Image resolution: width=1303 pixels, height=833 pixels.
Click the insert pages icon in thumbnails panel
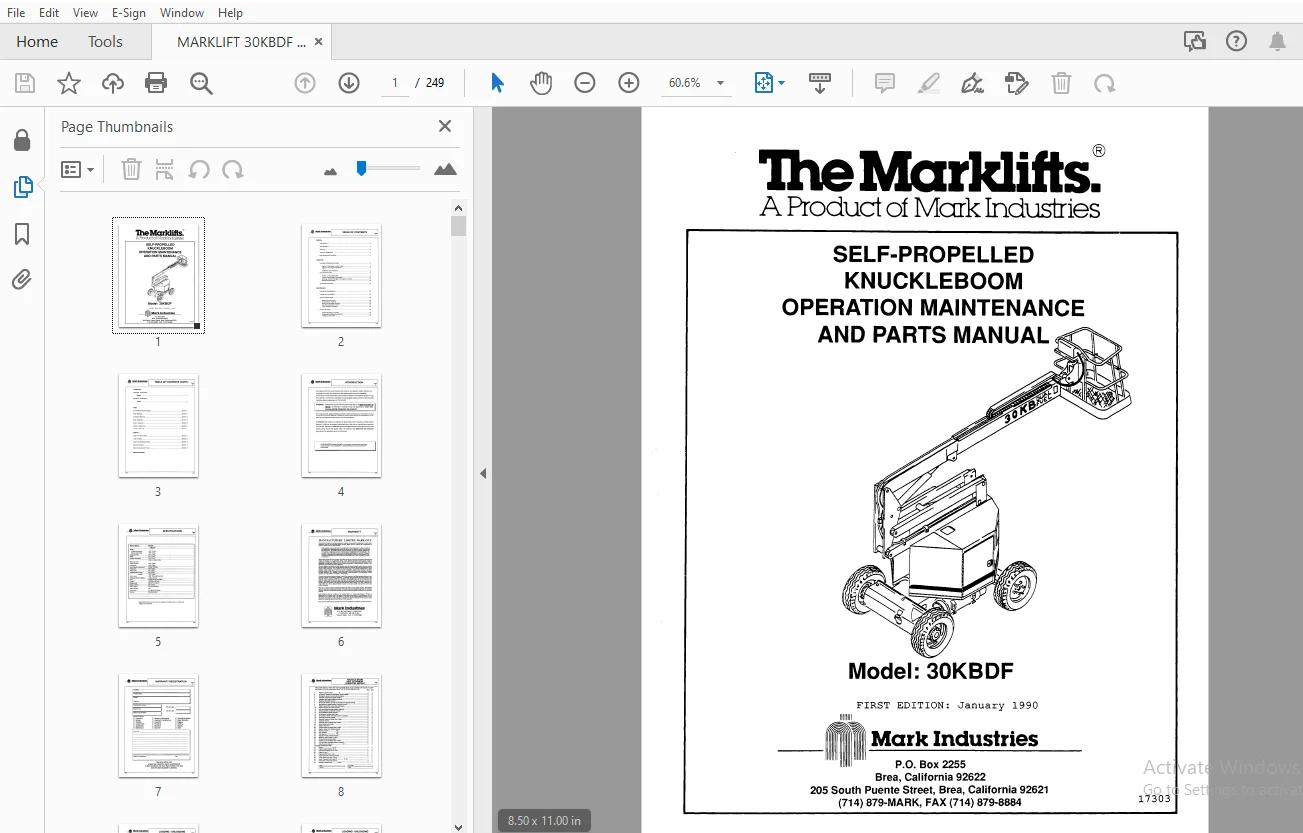click(x=165, y=170)
